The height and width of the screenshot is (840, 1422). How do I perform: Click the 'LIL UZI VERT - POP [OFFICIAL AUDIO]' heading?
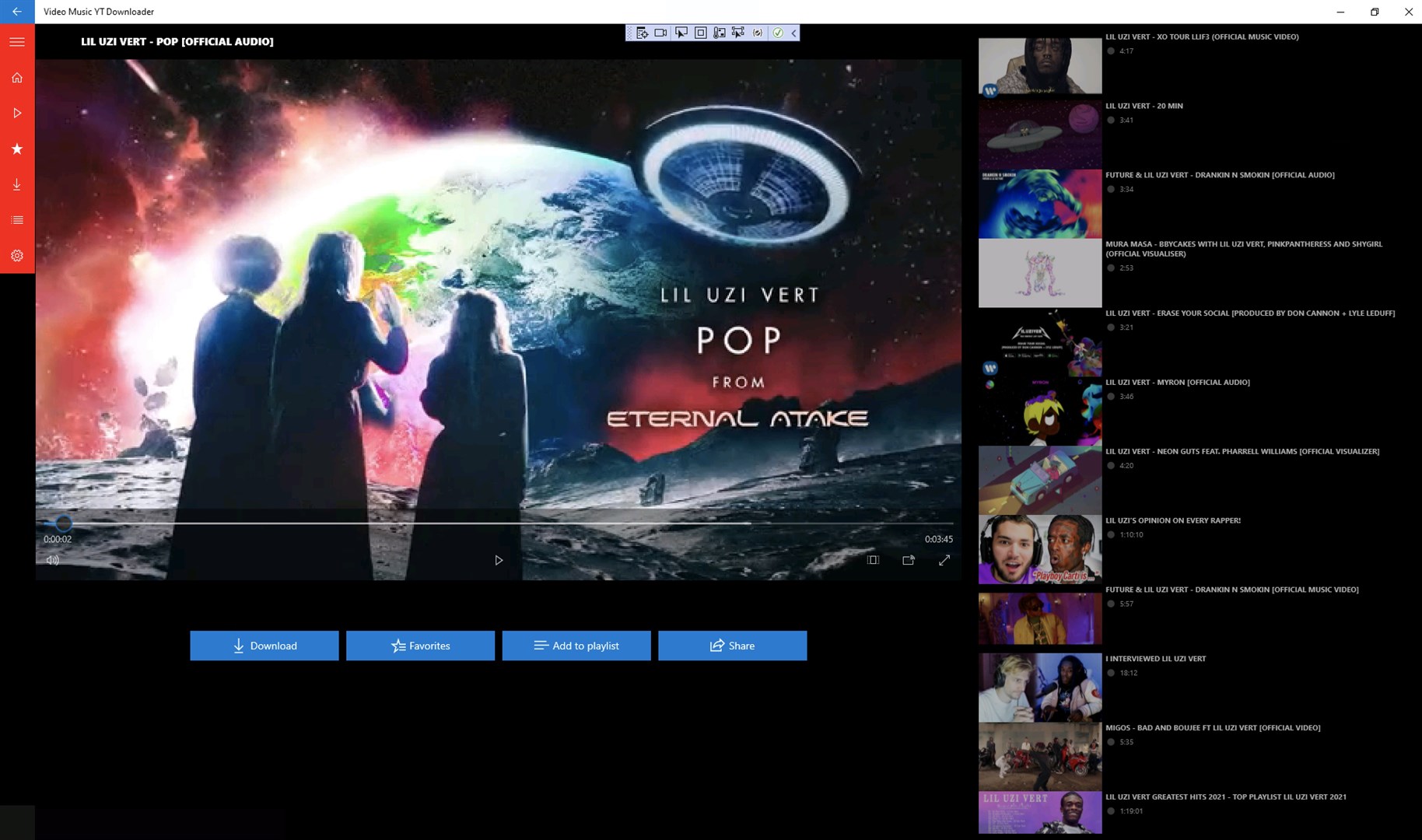pyautogui.click(x=177, y=41)
